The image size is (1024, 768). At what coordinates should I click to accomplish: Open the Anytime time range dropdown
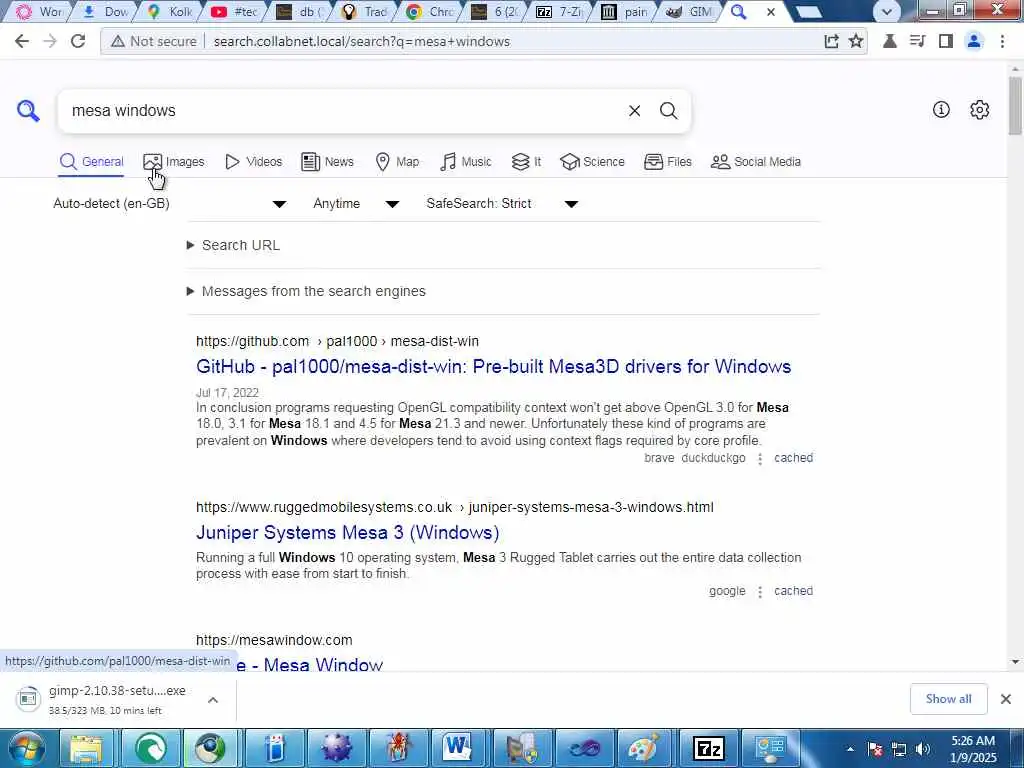pyautogui.click(x=356, y=204)
